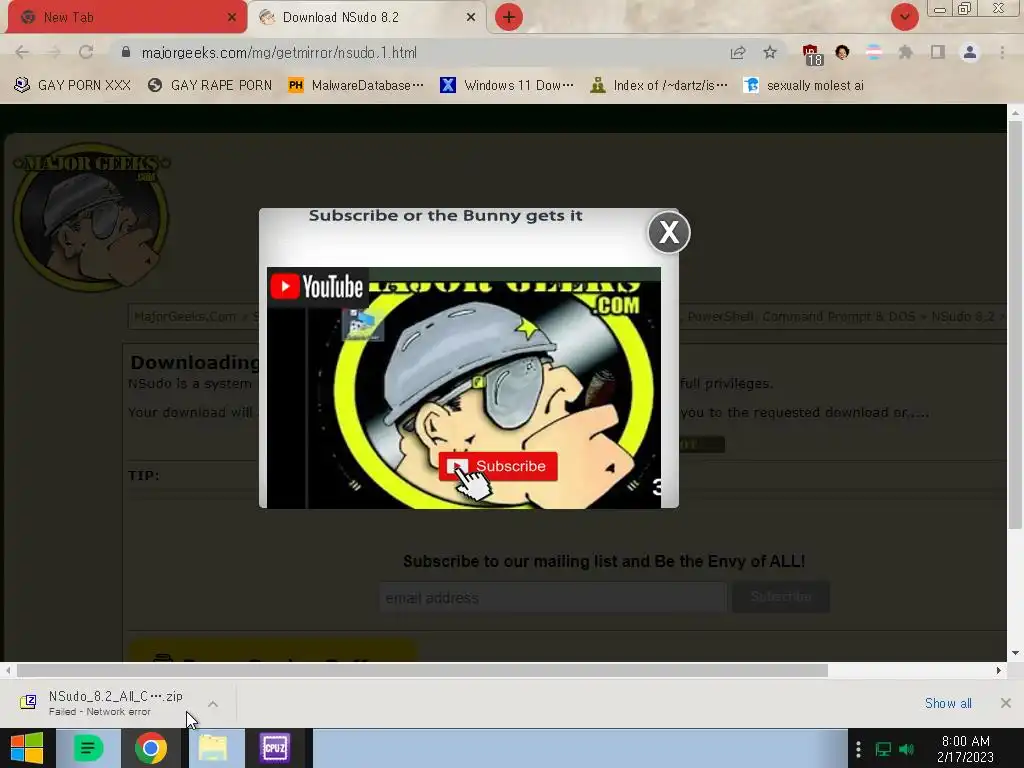Click the avatar face extension icon

pos(842,52)
